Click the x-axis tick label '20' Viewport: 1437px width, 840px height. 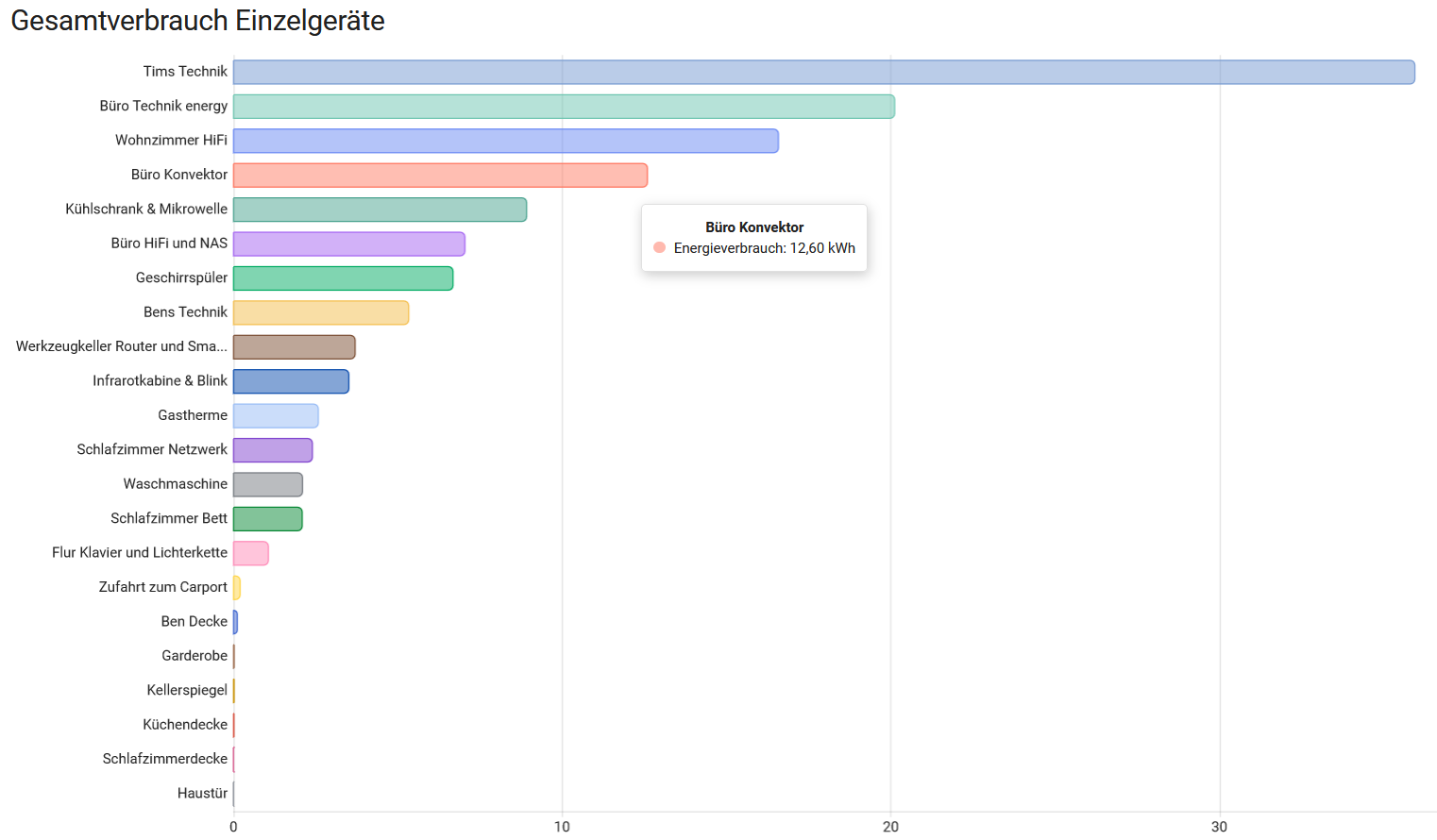890,827
